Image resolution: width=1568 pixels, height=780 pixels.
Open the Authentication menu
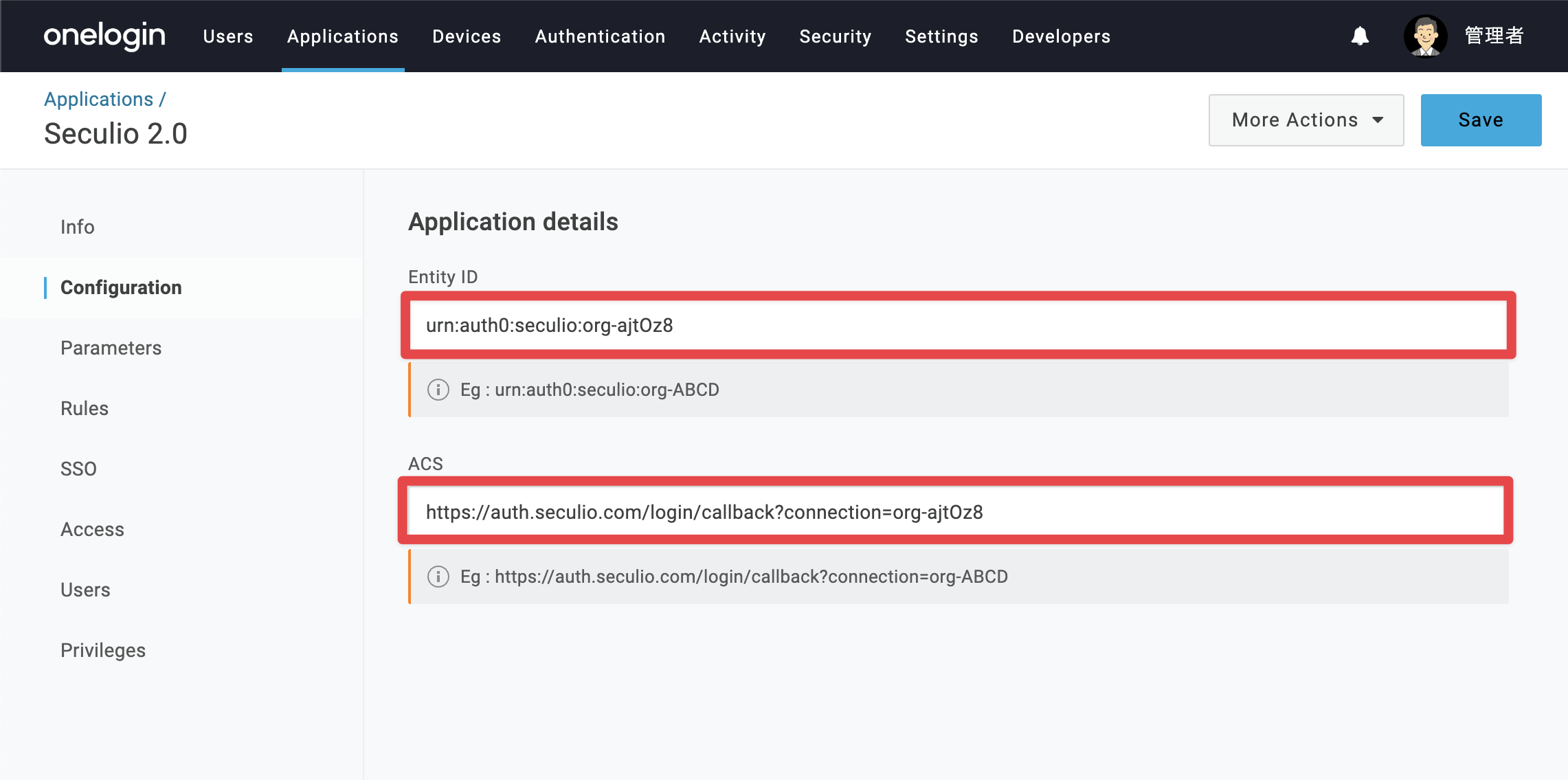pos(600,36)
